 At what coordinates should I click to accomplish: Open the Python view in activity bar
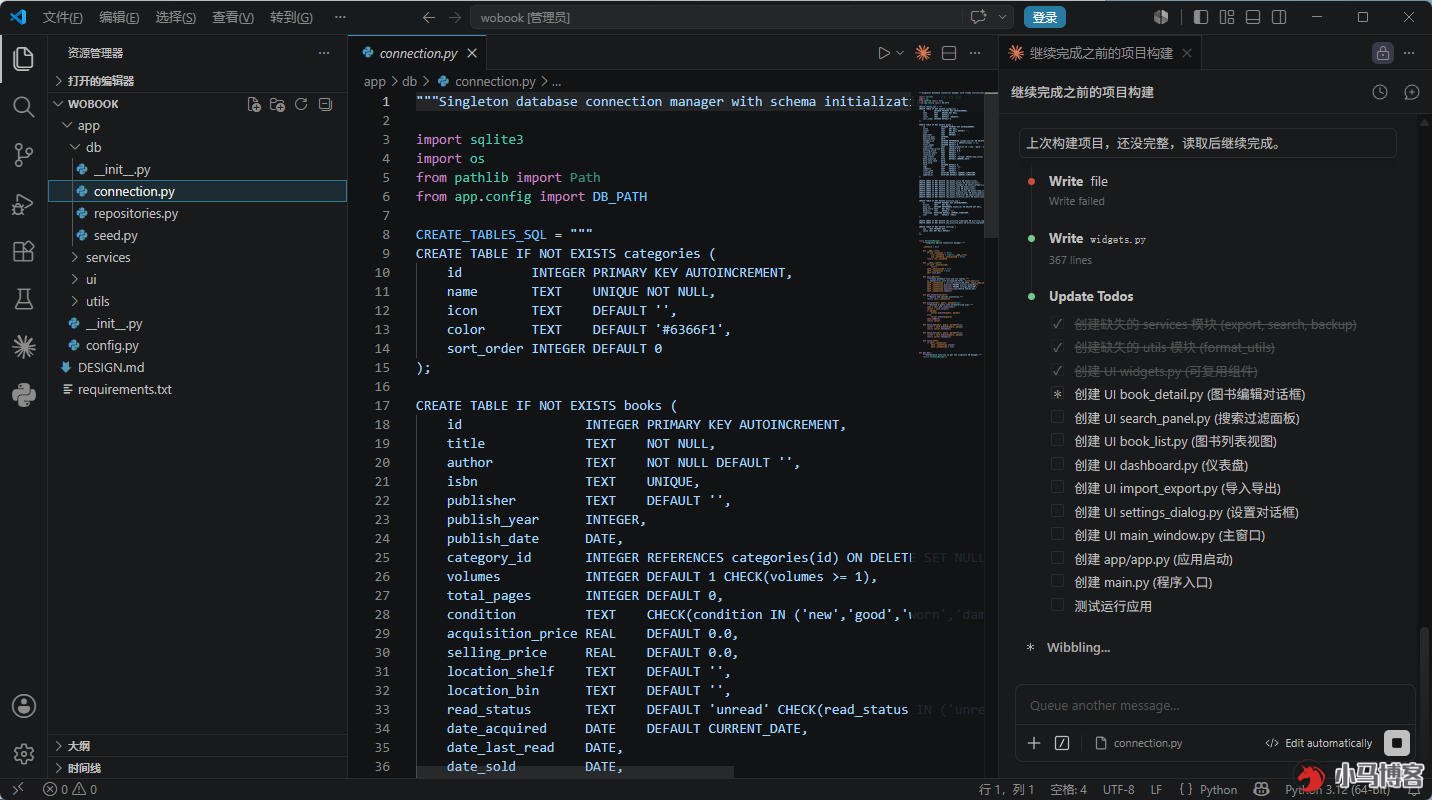tap(24, 395)
